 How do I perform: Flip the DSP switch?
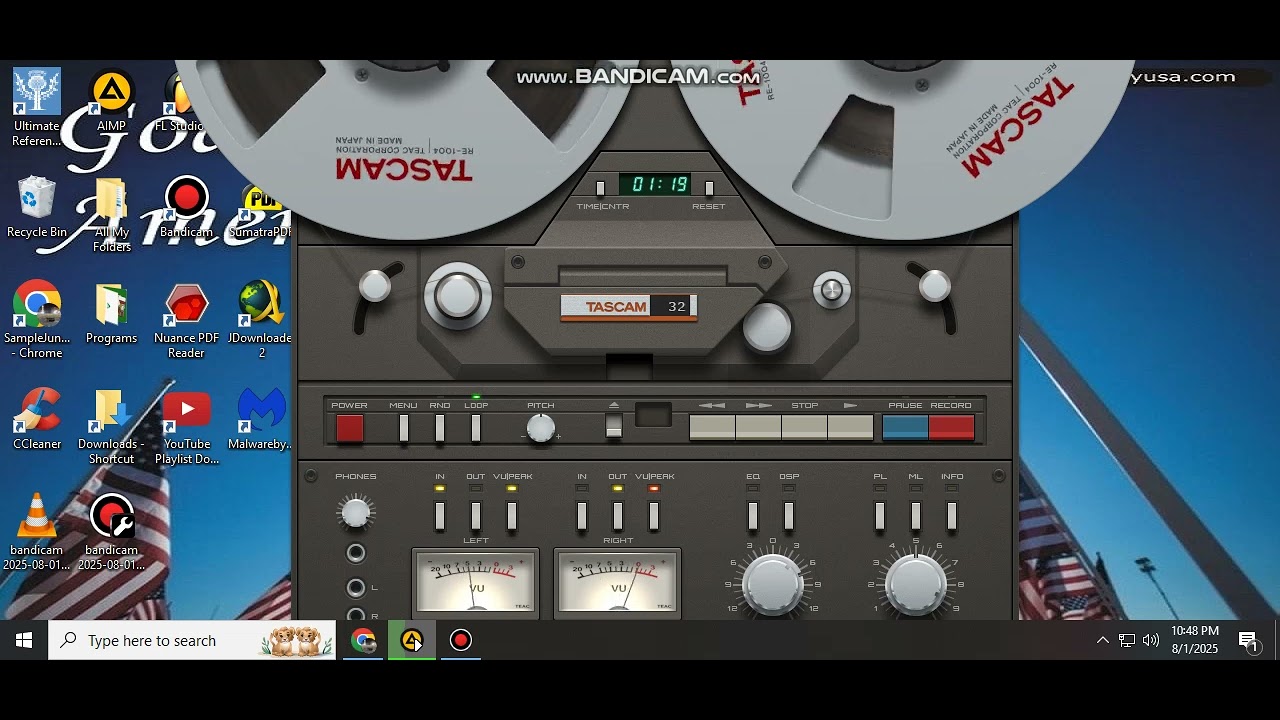click(x=789, y=516)
